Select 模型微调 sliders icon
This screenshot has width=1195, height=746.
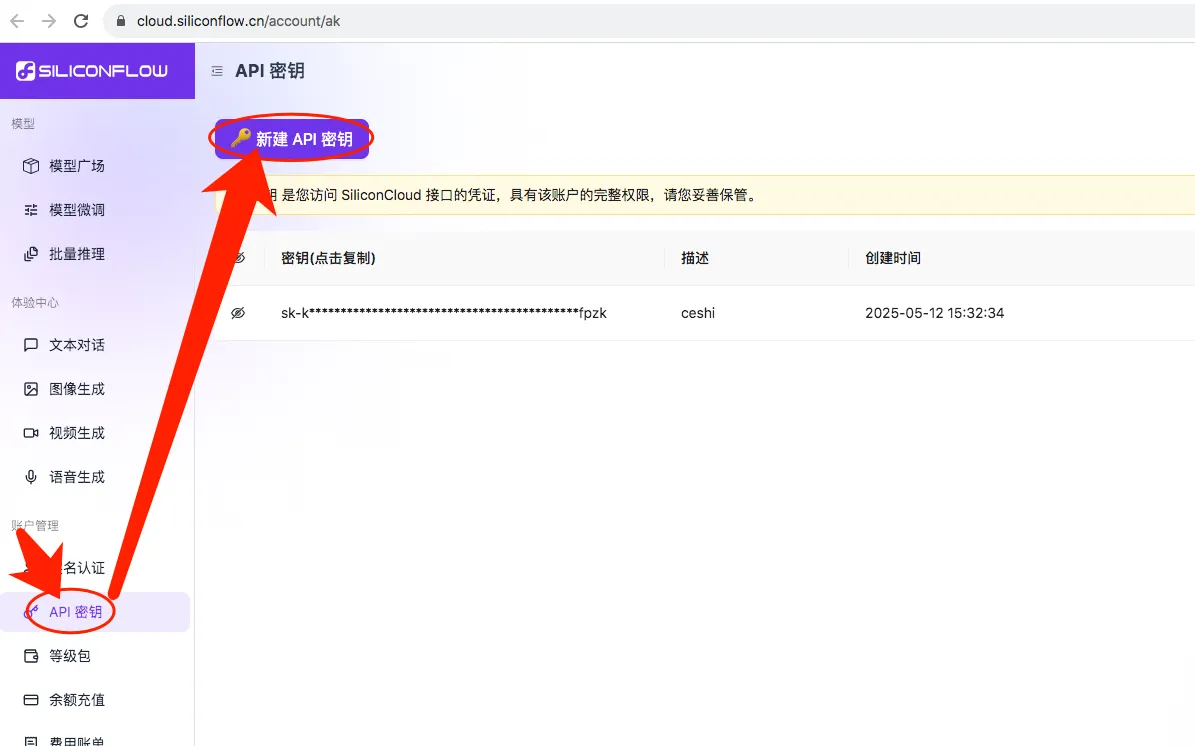[x=30, y=210]
